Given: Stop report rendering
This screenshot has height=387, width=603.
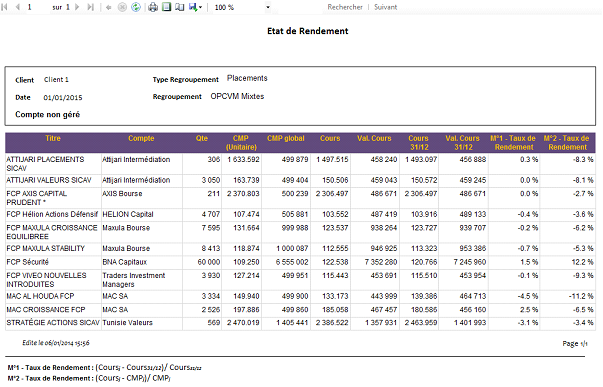Looking at the screenshot, I should (x=122, y=7).
